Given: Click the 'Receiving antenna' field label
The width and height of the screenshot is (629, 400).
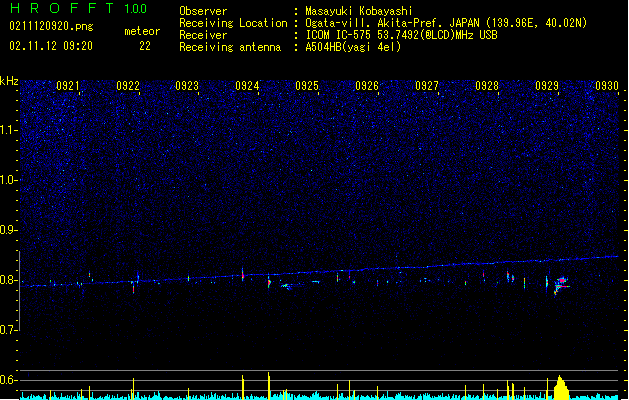Looking at the screenshot, I should (230, 47).
